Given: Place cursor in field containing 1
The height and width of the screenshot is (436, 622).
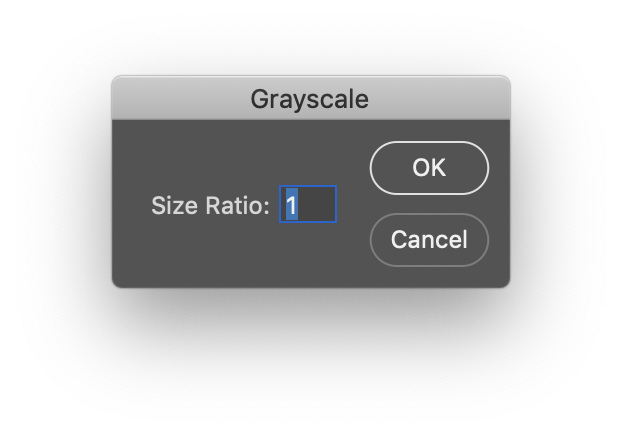Looking at the screenshot, I should (x=308, y=205).
